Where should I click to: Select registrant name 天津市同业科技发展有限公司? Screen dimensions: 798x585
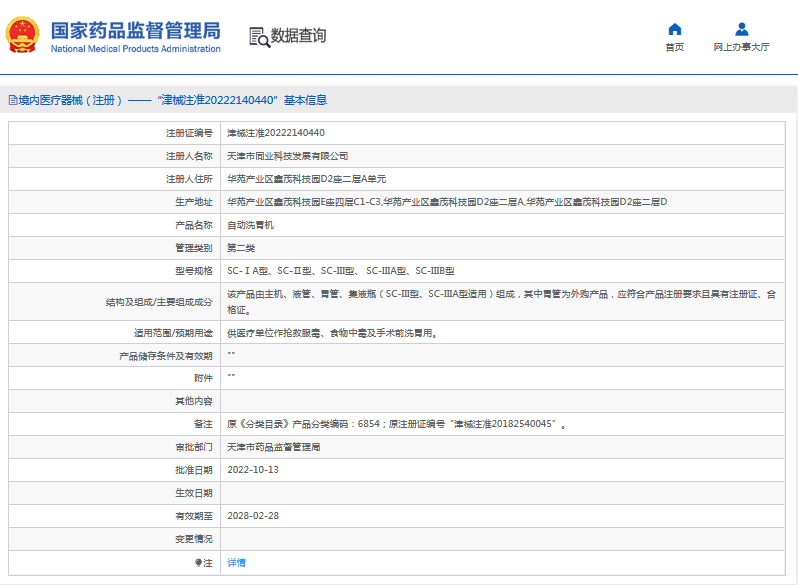click(288, 156)
